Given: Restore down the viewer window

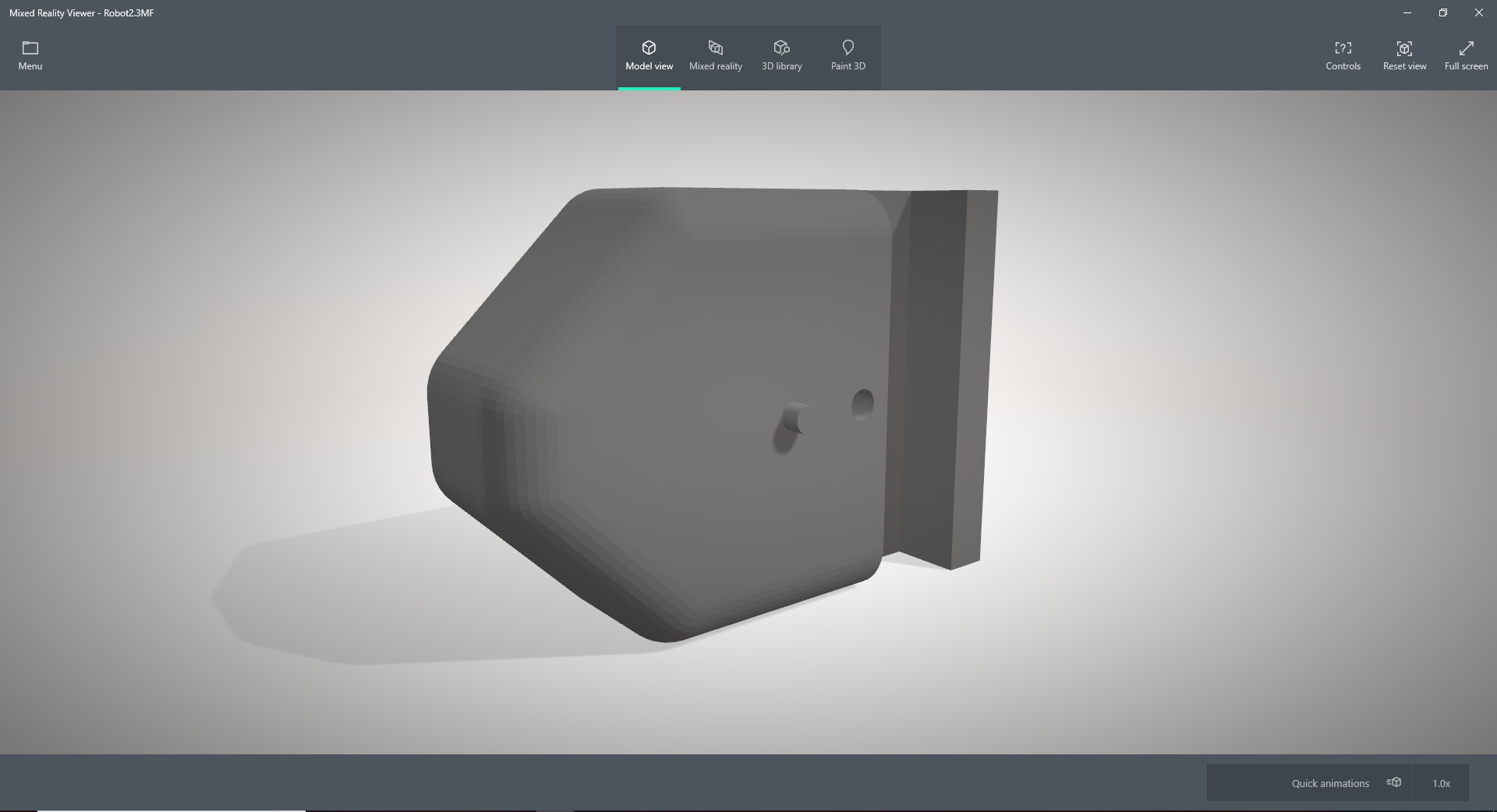Looking at the screenshot, I should point(1443,12).
